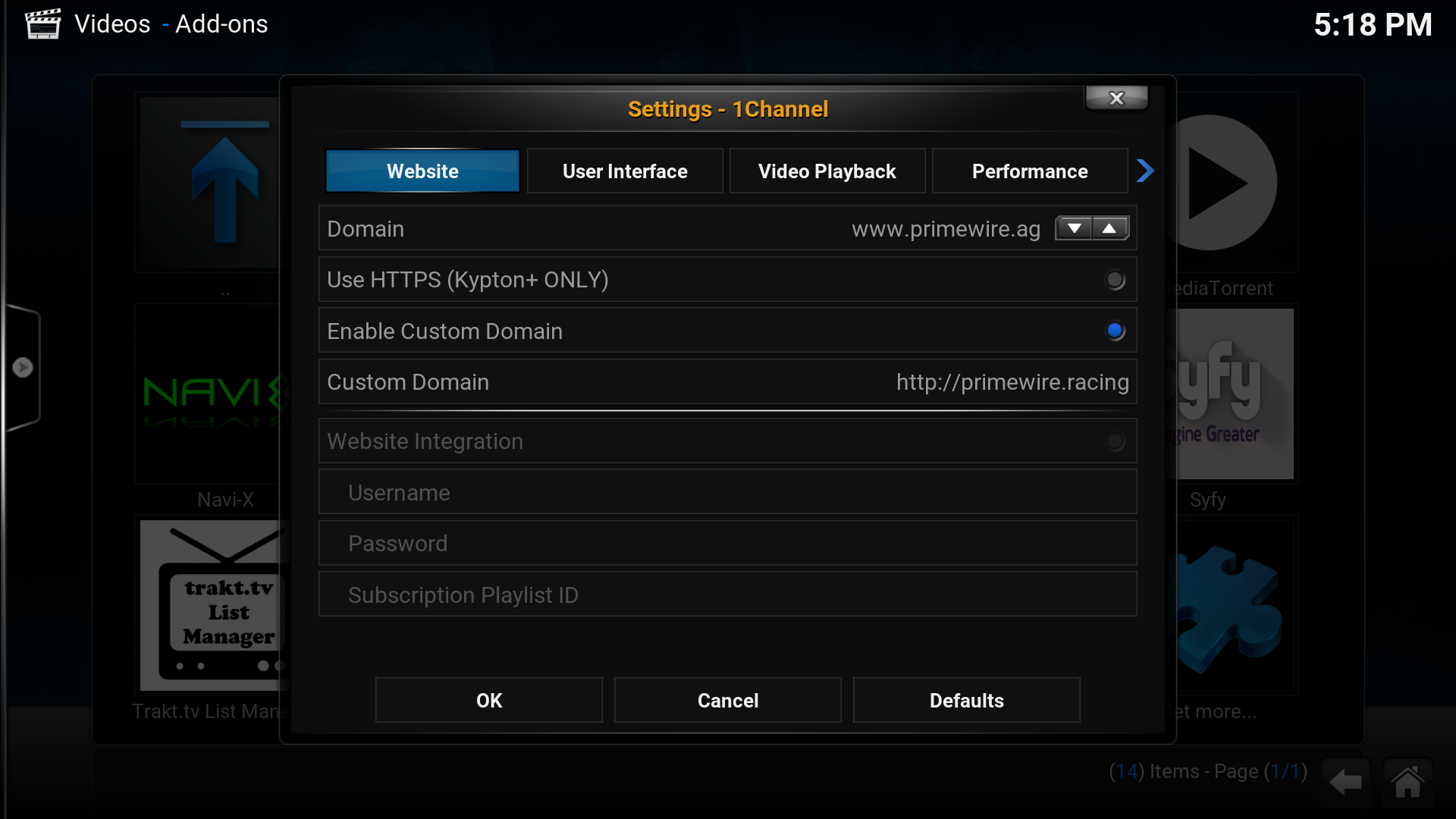Disable the Enable Custom Domain toggle
The height and width of the screenshot is (819, 1456).
1115,331
